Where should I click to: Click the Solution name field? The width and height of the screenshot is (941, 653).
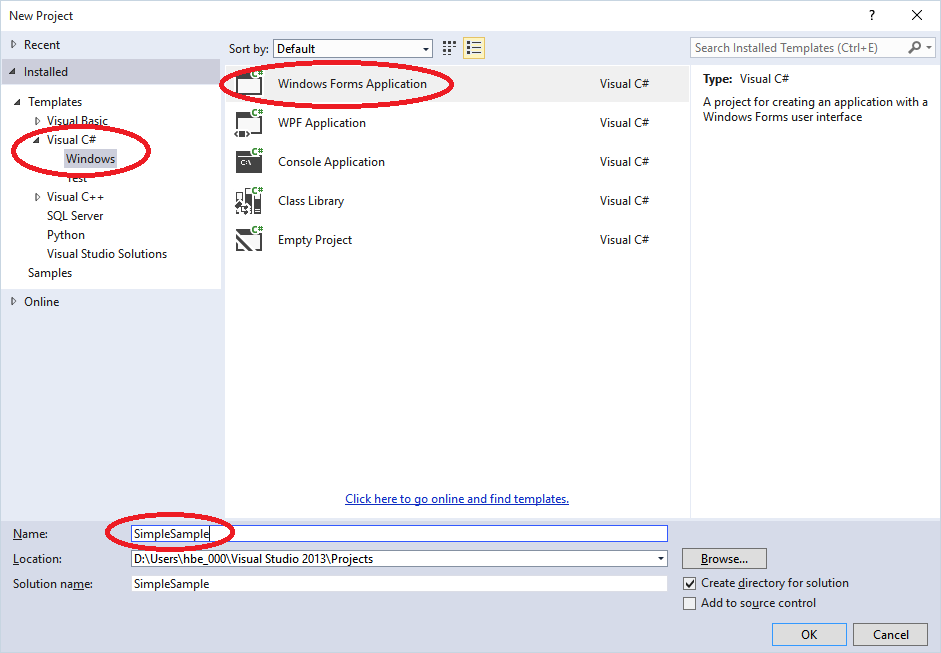[399, 583]
